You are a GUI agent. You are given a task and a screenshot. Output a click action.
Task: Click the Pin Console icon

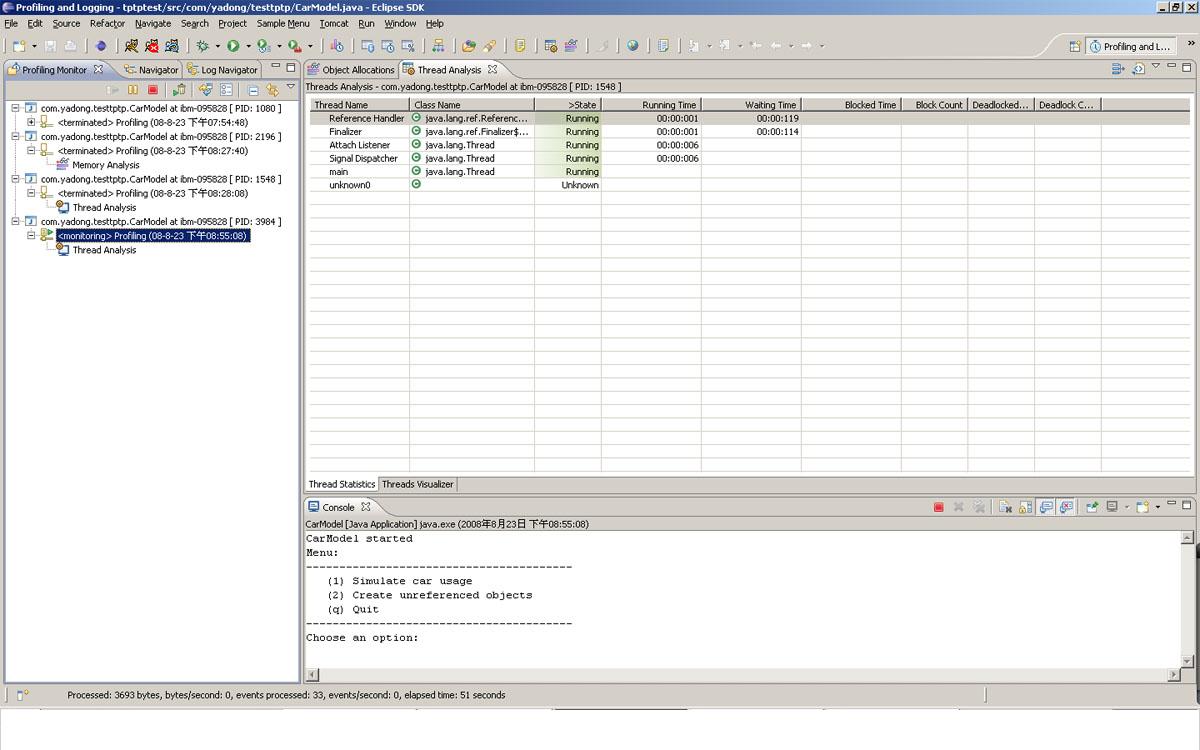pos(1092,507)
